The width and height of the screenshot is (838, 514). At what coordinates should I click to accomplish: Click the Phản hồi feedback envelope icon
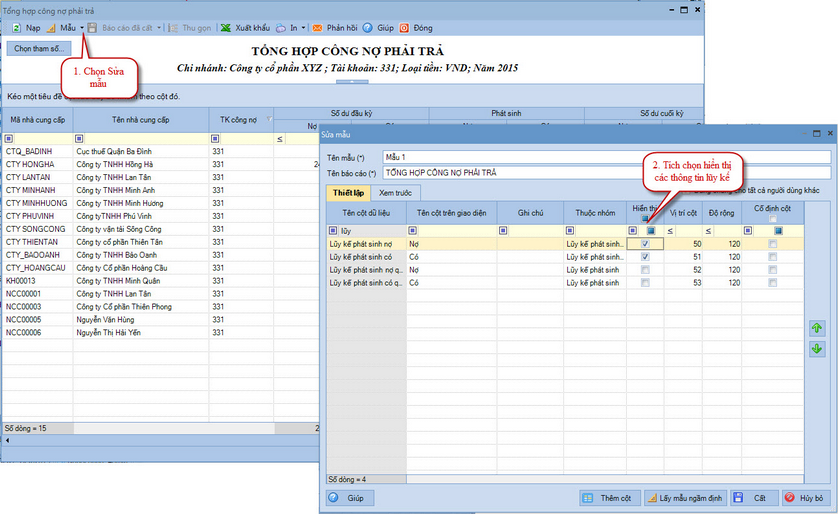tap(317, 28)
